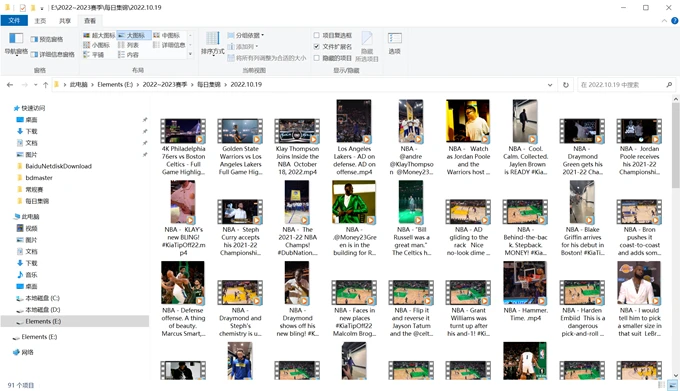The height and width of the screenshot is (391, 680).
Task: Click 此电脑 in the address breadcrumb
Action: tap(78, 85)
